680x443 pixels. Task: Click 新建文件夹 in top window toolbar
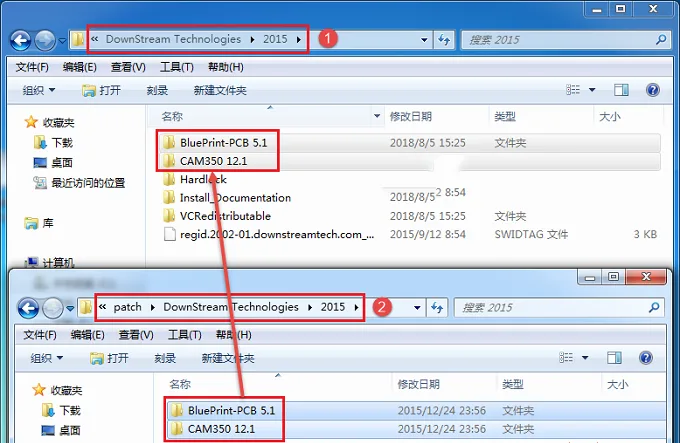[220, 90]
